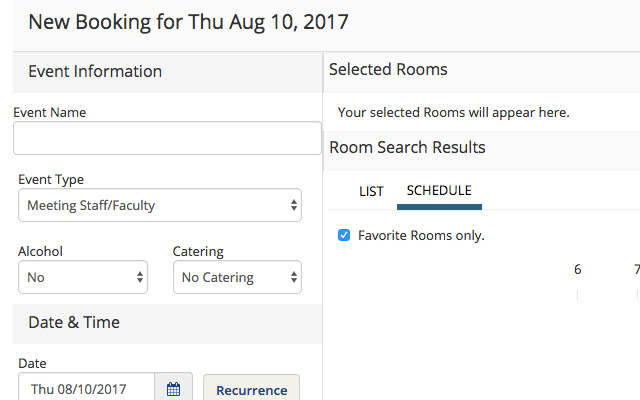Click the Event Name text field
The width and height of the screenshot is (640, 400).
(167, 139)
